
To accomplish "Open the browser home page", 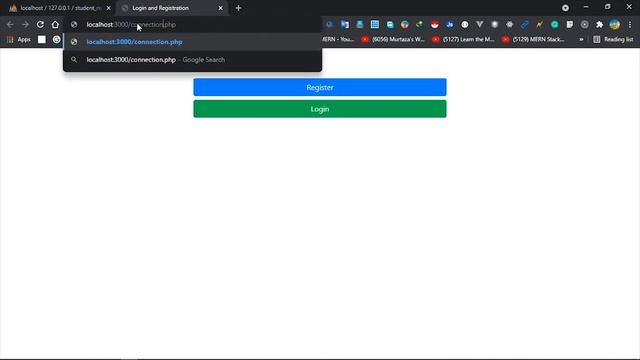I will [x=55, y=24].
